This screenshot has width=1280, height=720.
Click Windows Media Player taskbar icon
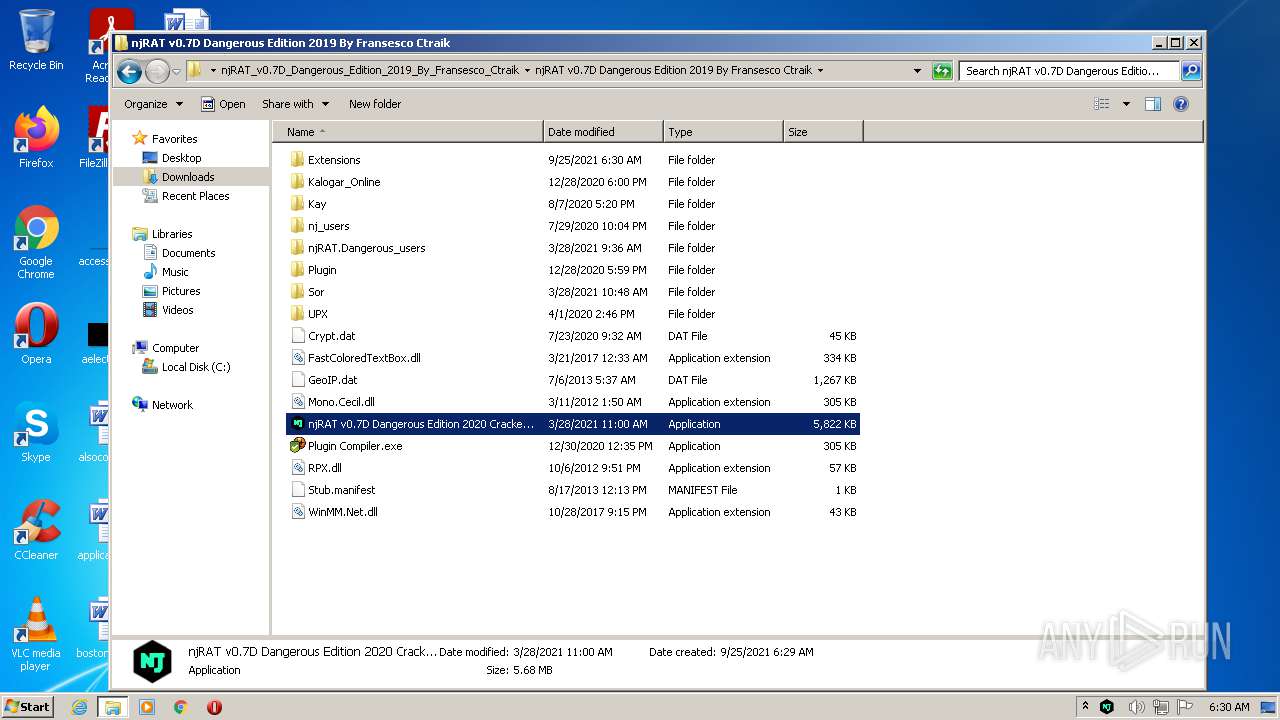tap(147, 707)
